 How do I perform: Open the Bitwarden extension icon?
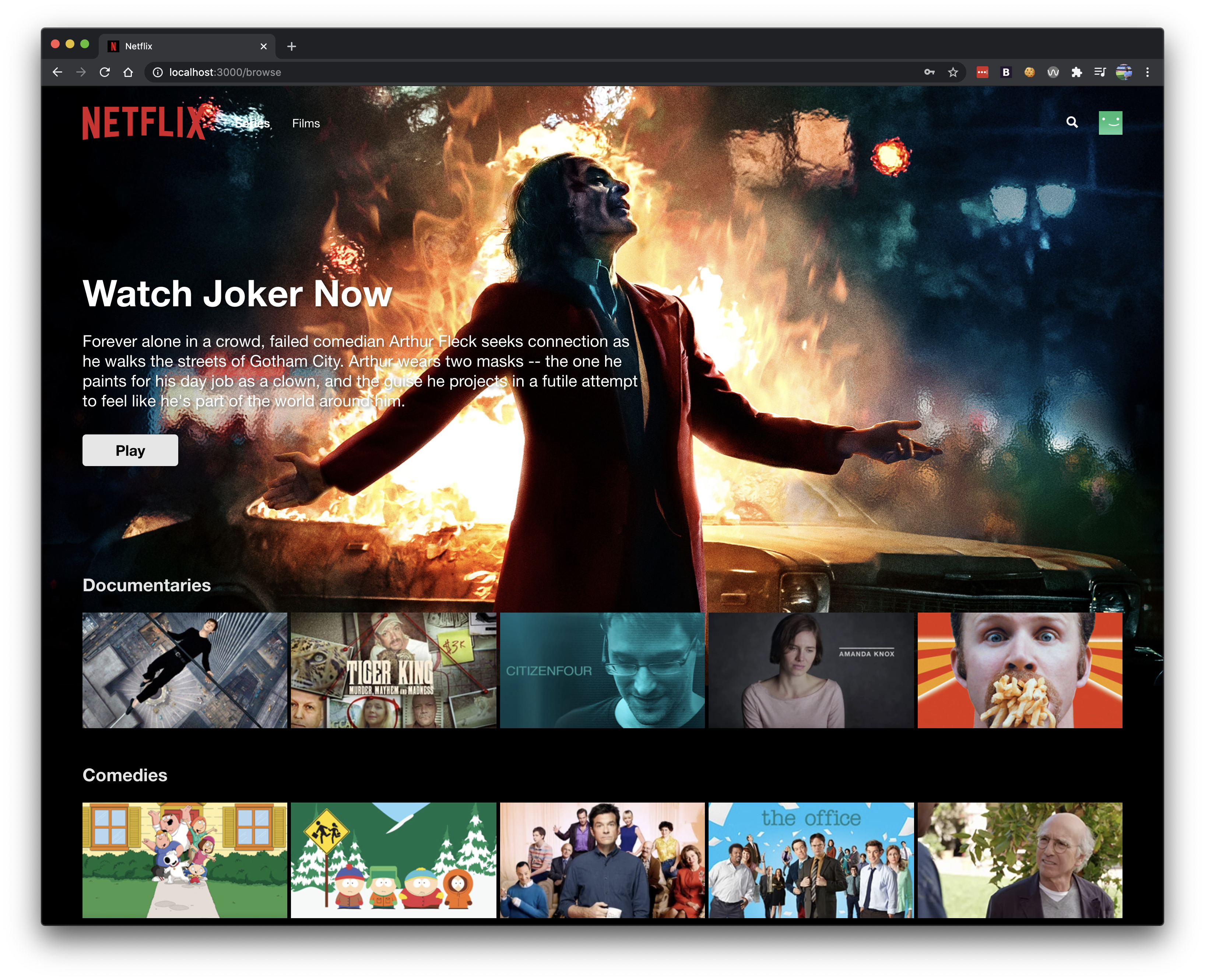click(x=1006, y=72)
